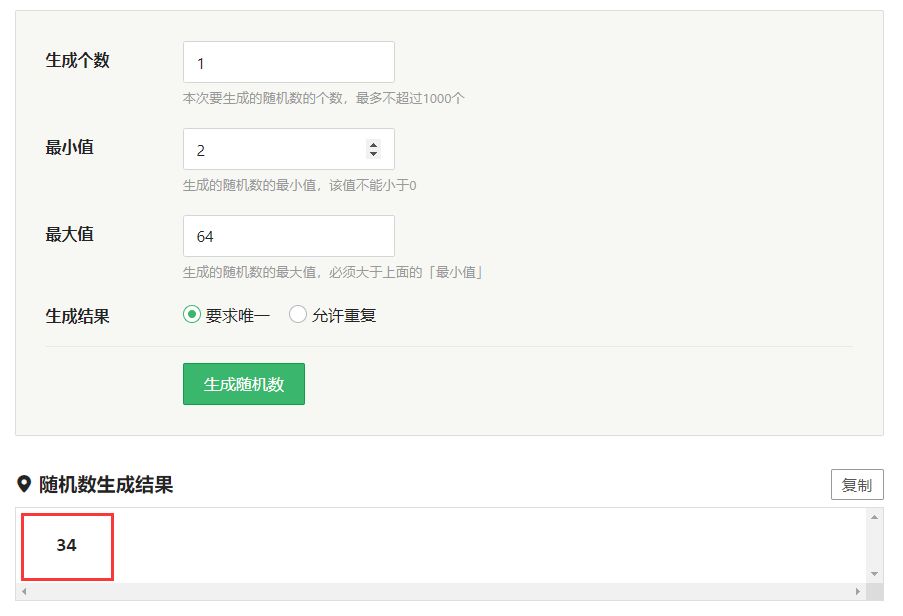Click the horizontal scrollbar right arrow
Viewport: 903px width, 616px height.
(x=858, y=591)
